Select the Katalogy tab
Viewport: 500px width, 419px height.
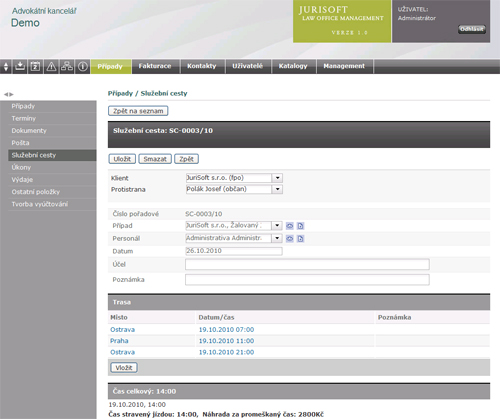click(293, 66)
